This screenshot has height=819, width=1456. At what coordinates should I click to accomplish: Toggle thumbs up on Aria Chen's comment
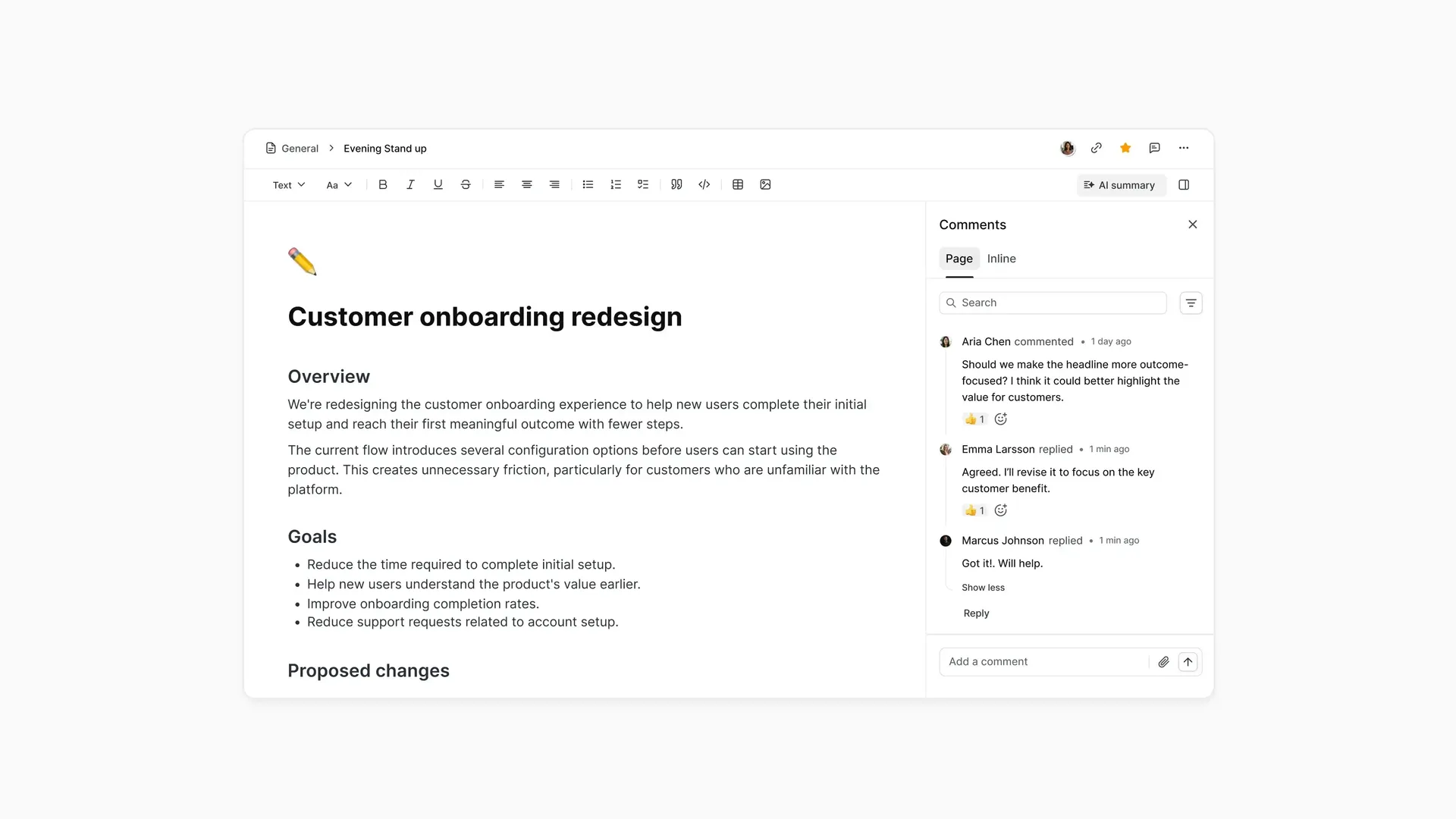pos(974,419)
